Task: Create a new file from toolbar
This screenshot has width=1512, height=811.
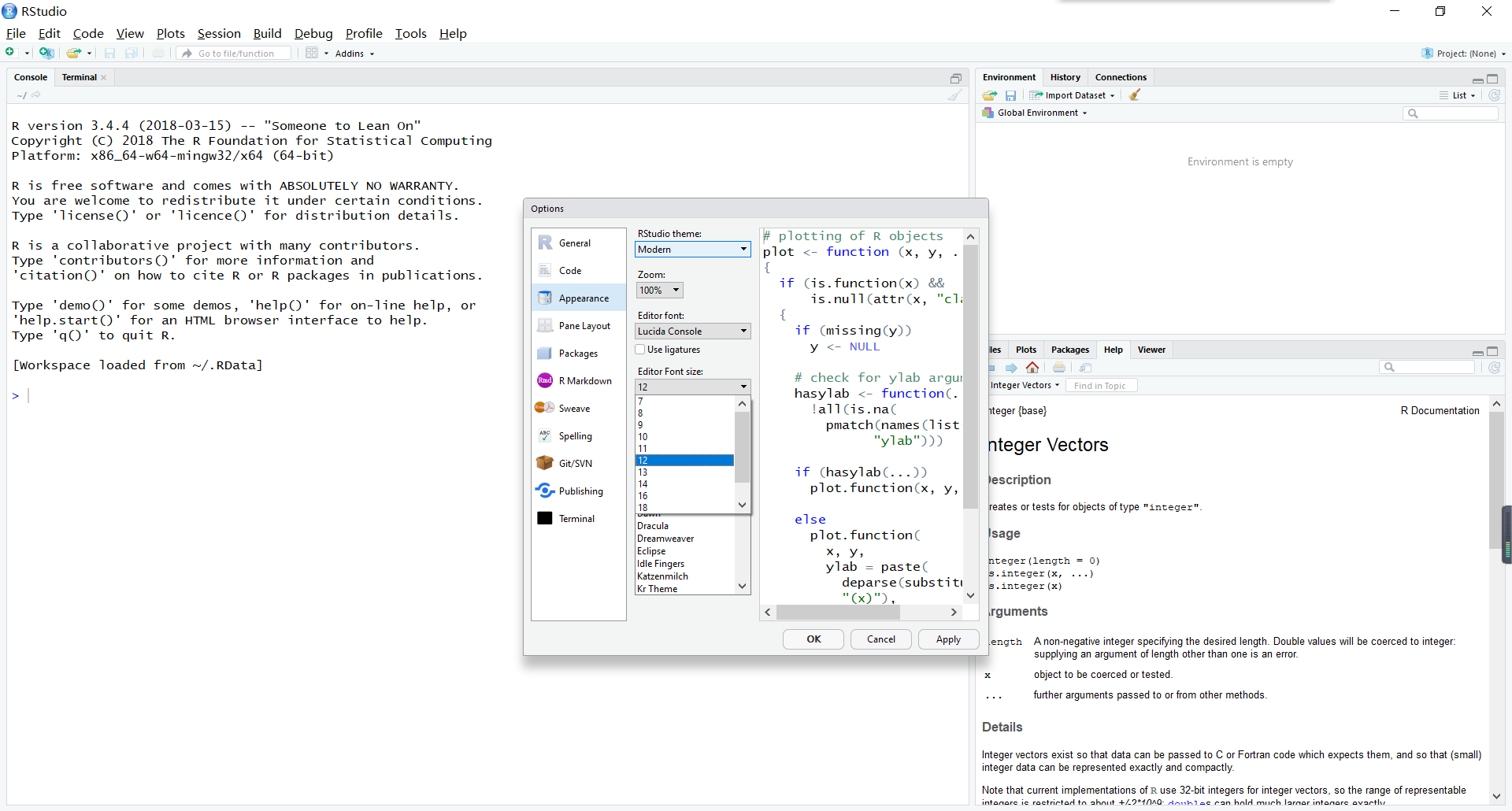Action: point(11,53)
